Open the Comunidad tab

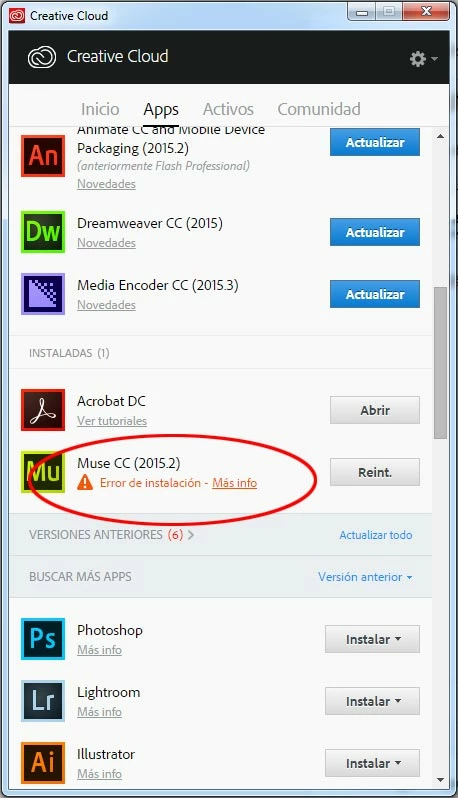point(319,109)
